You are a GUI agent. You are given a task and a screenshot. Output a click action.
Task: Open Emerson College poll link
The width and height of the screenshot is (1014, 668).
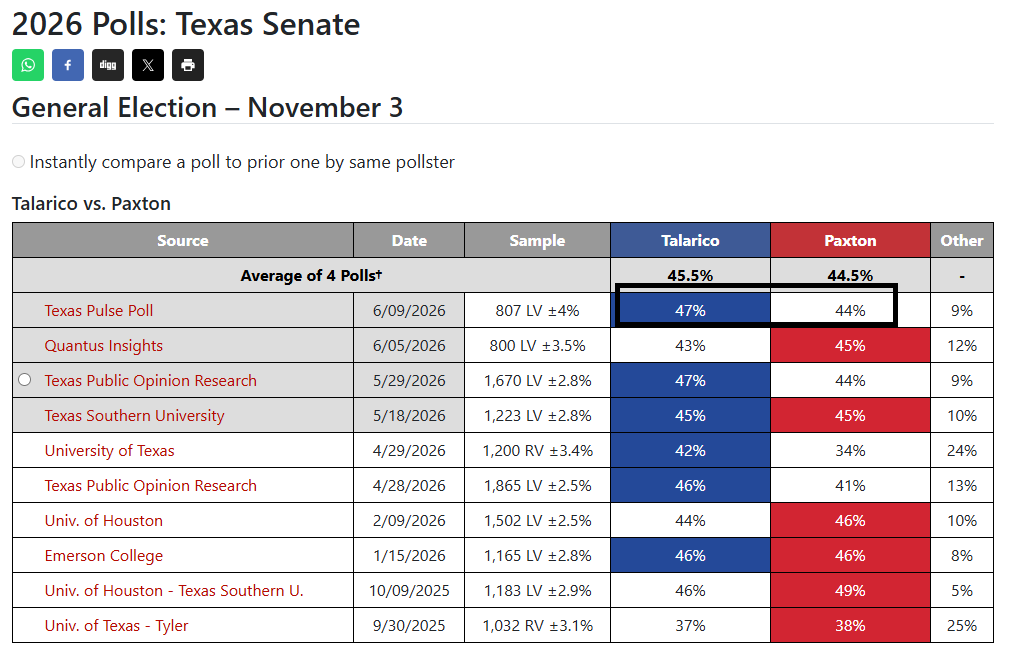103,555
